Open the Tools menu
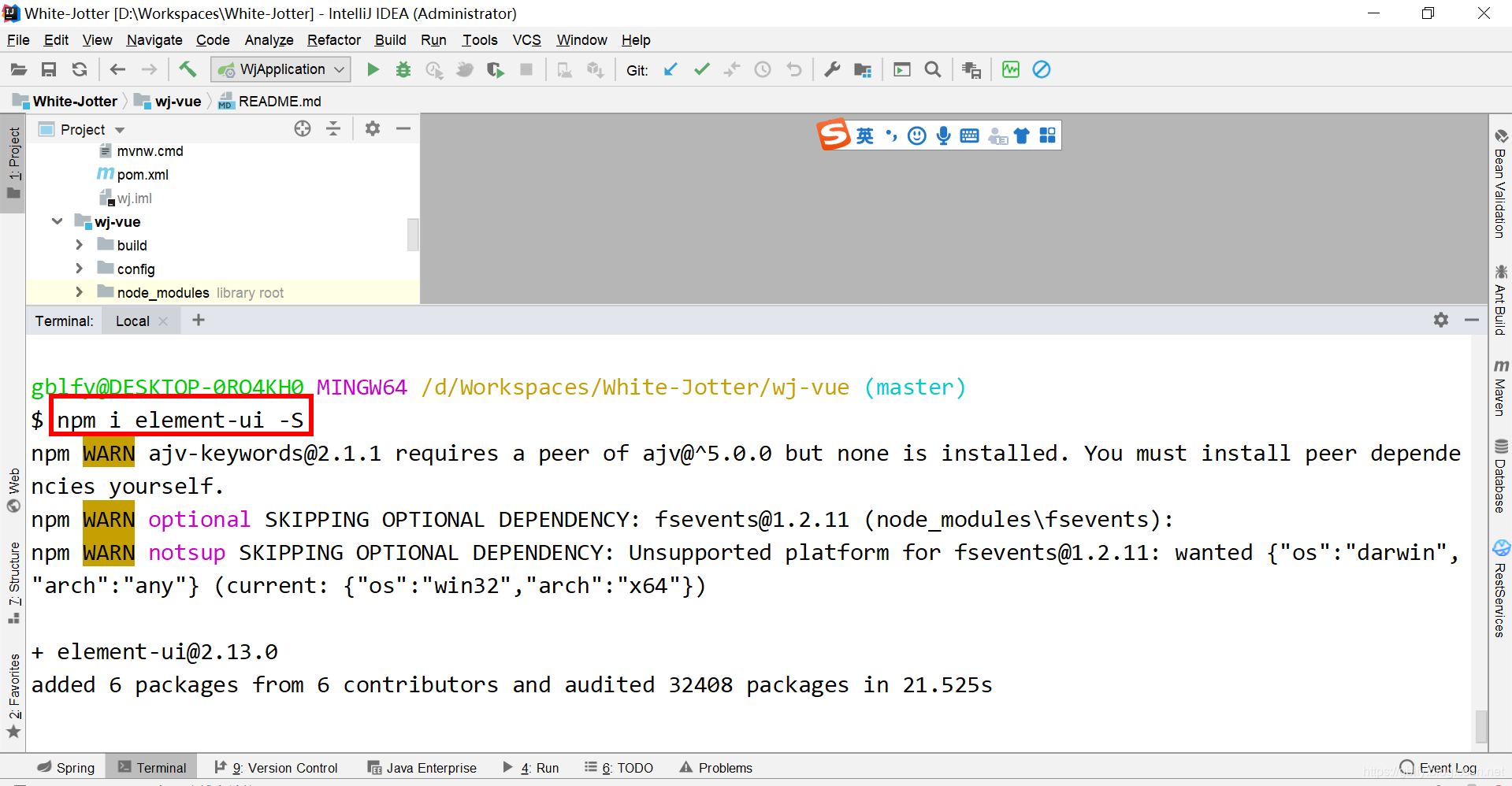 480,40
